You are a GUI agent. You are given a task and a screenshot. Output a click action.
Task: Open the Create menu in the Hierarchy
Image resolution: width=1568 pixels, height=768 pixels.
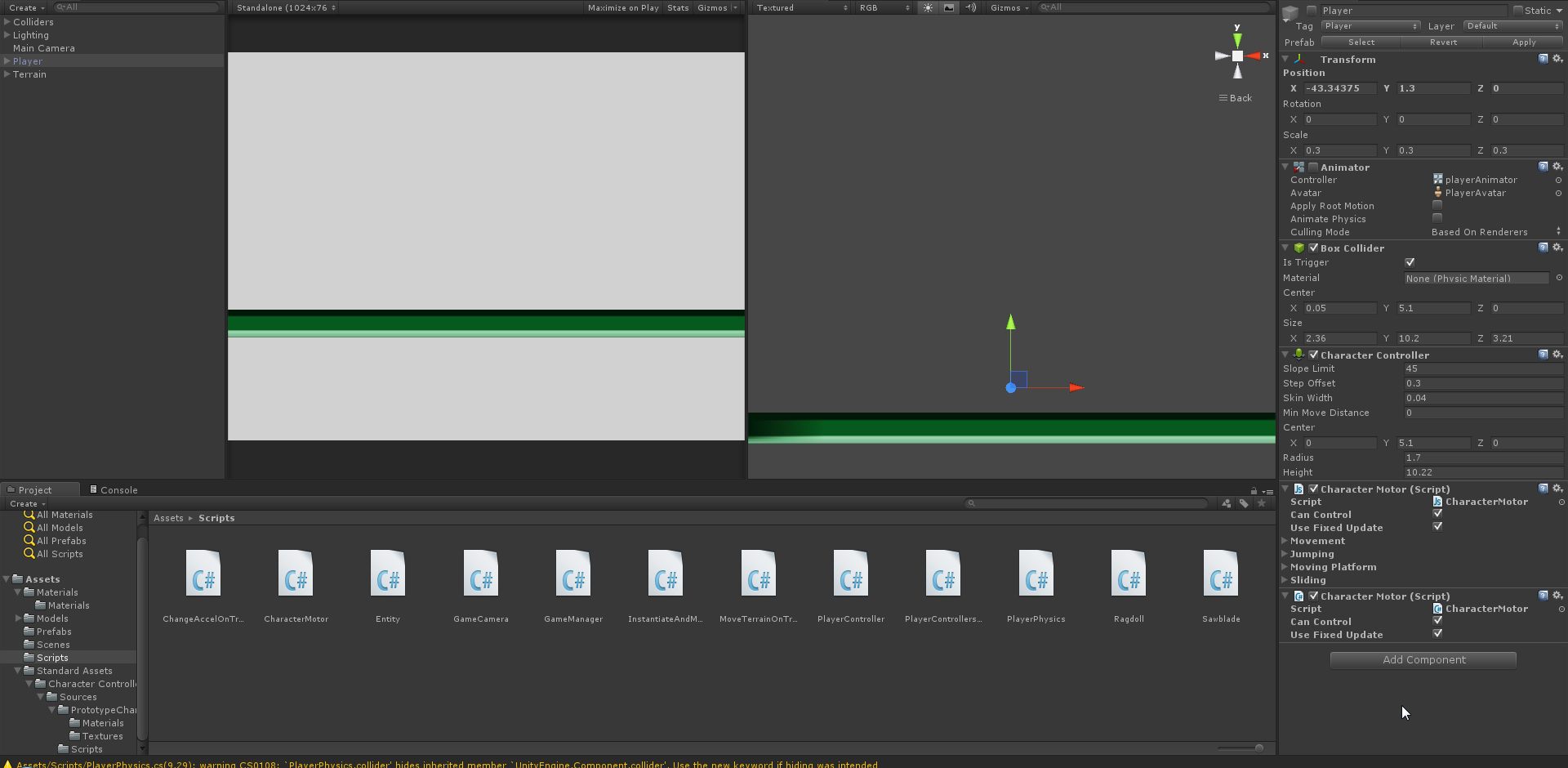click(x=24, y=7)
